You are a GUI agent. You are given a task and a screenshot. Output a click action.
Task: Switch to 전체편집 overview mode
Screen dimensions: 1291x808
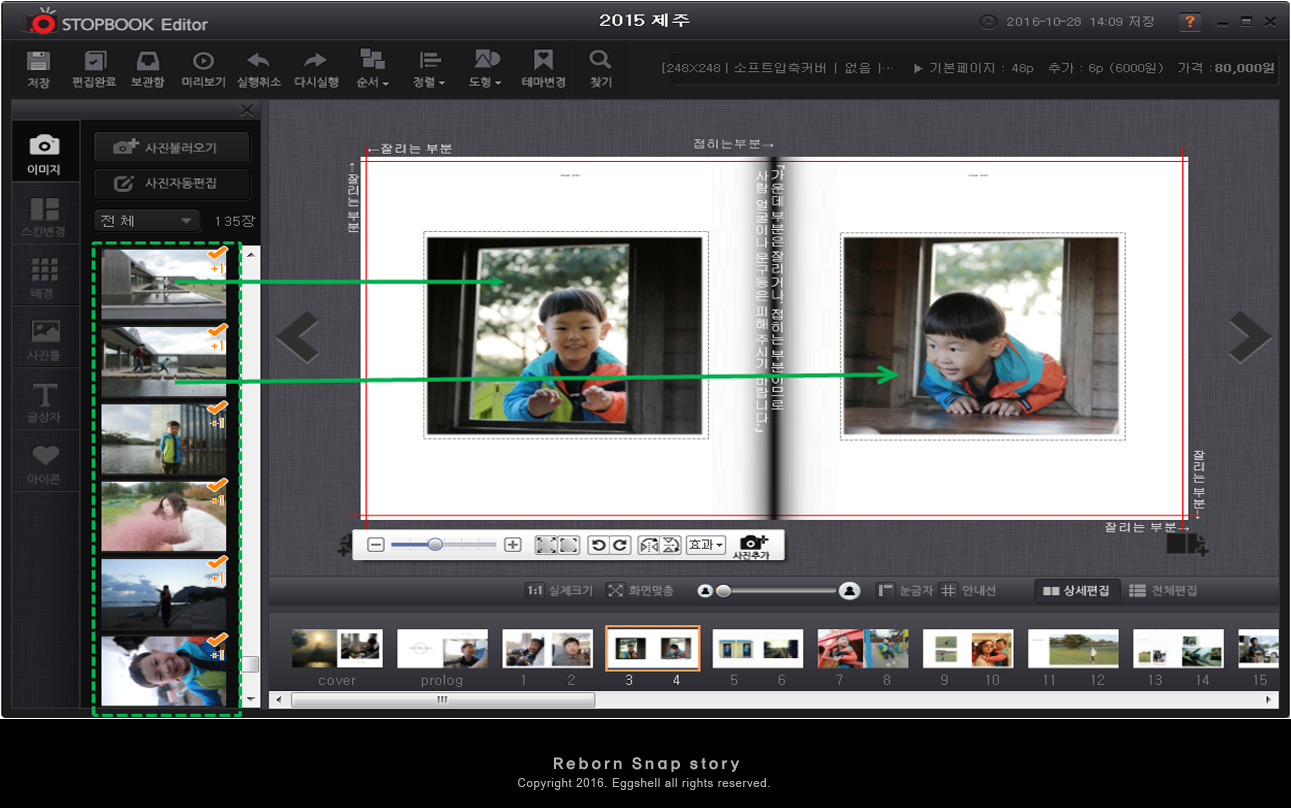pos(1163,591)
